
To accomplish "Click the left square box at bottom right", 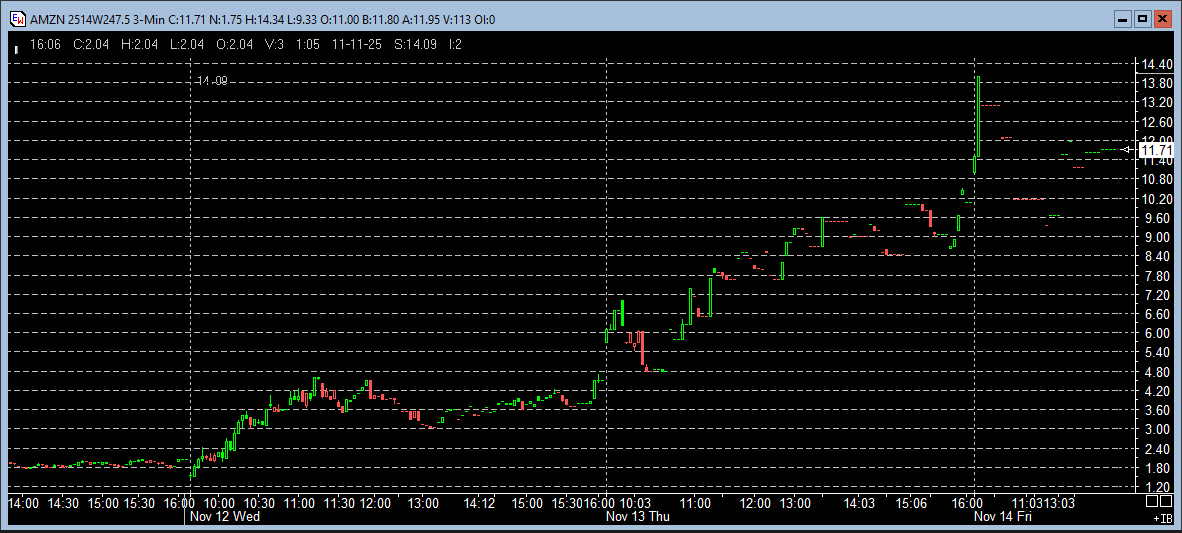I will tap(1151, 501).
